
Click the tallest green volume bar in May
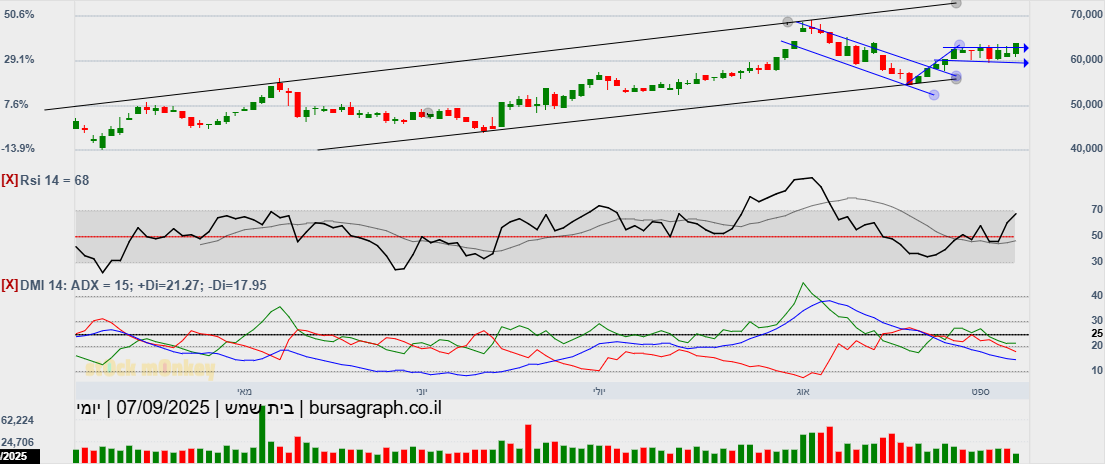pyautogui.click(x=262, y=434)
